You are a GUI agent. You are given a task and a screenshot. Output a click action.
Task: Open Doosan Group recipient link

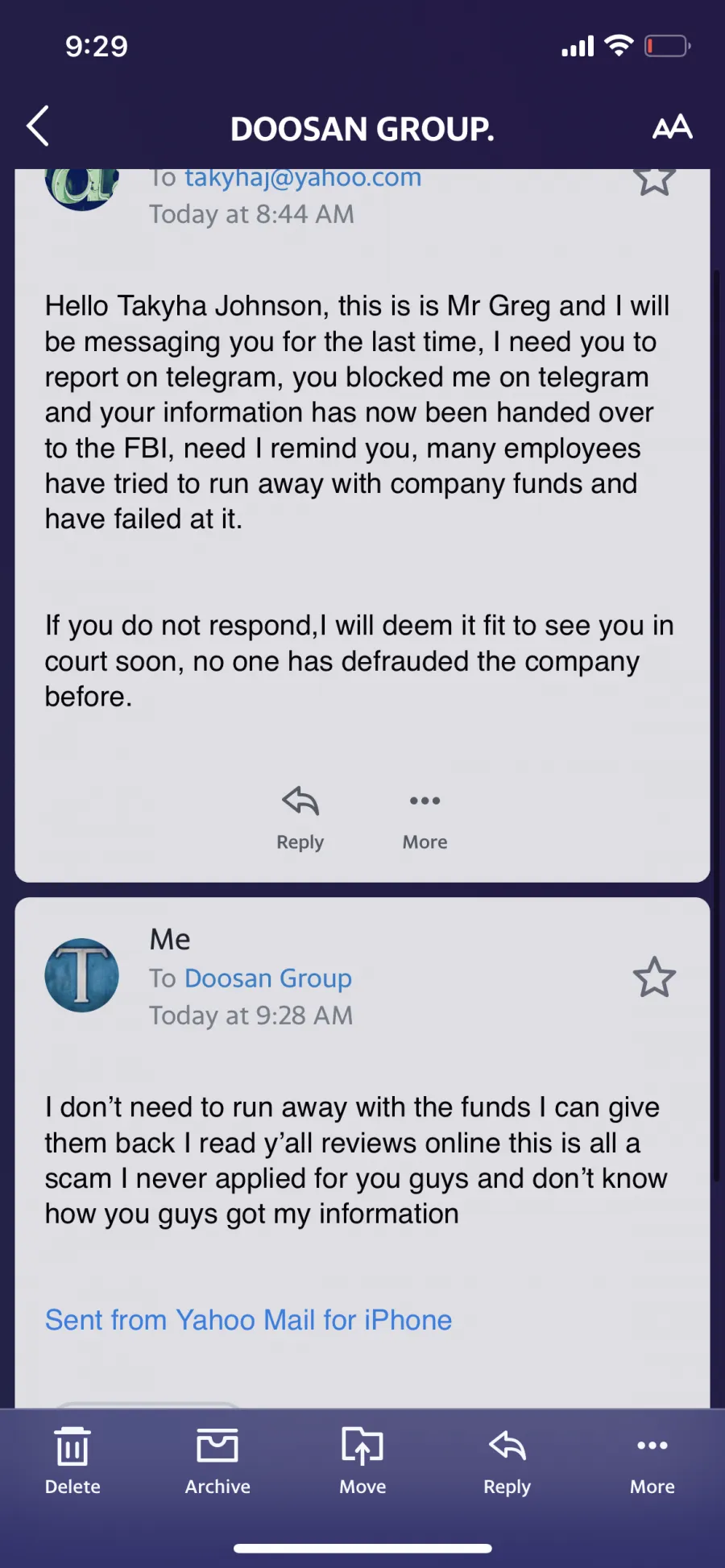point(268,978)
